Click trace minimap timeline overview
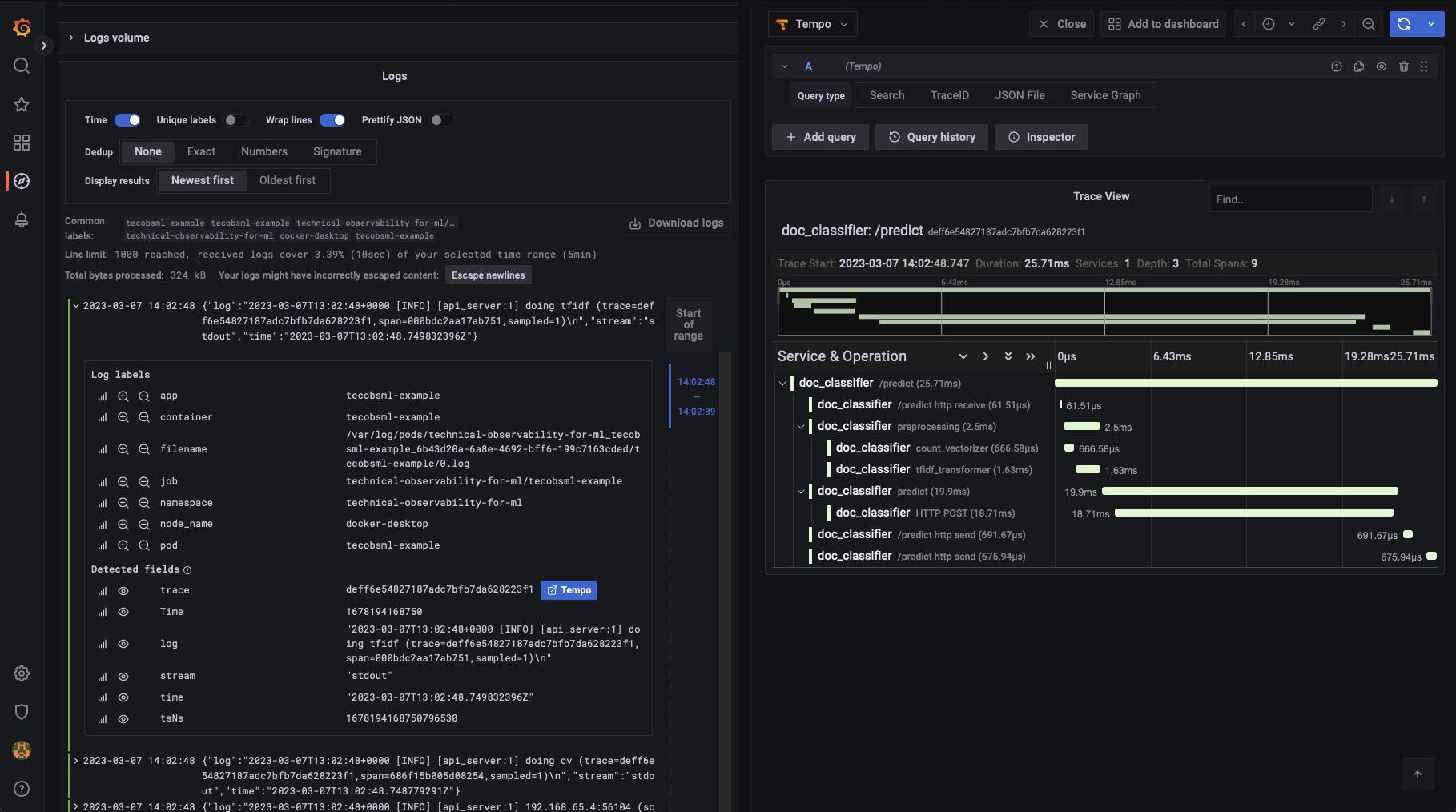Image resolution: width=1456 pixels, height=812 pixels. [1104, 312]
